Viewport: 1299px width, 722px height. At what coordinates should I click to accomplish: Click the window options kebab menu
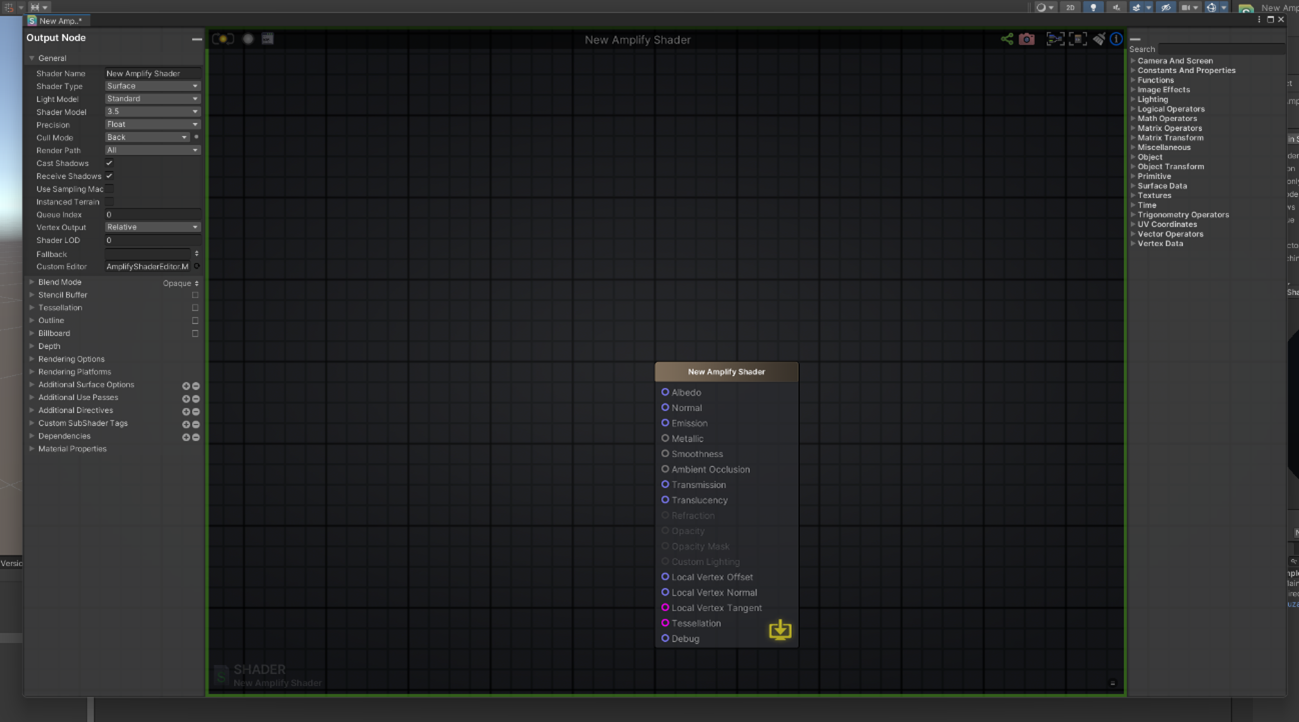click(1260, 20)
